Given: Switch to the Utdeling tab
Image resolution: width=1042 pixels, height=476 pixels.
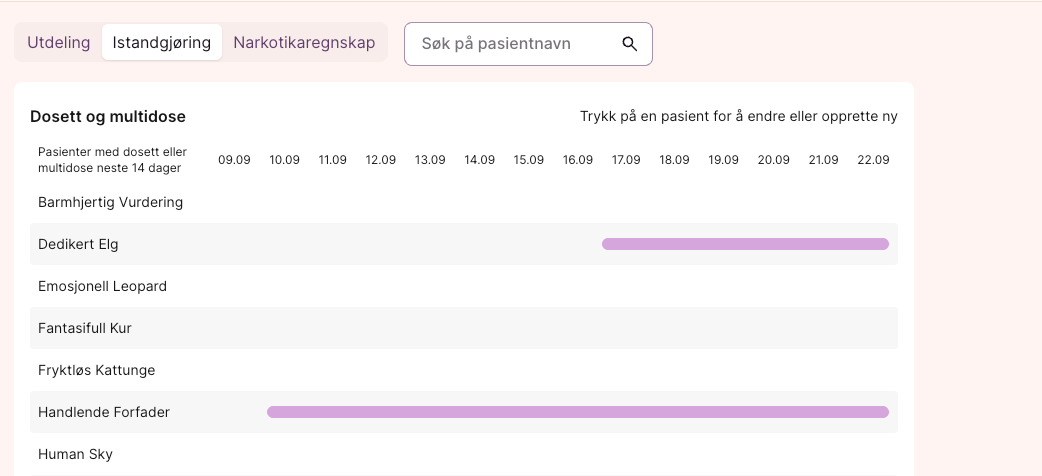Looking at the screenshot, I should (59, 43).
